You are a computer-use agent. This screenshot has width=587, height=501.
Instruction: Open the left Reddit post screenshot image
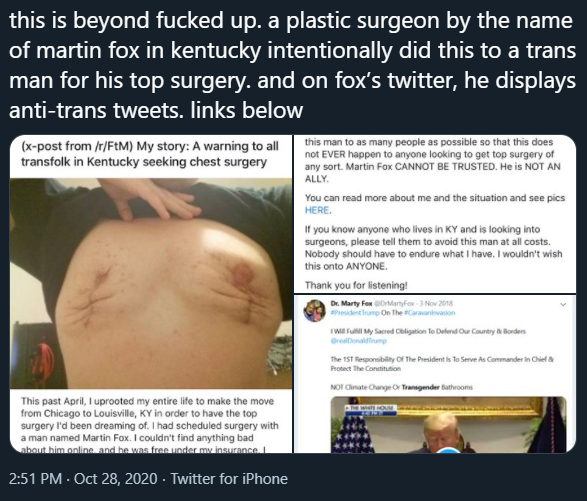pos(151,294)
